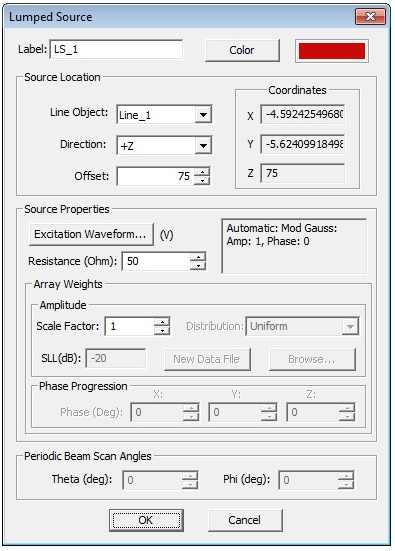Screen dimensions: 395x551
Task: Increase Resistance with the up spinner
Action: pos(198,257)
